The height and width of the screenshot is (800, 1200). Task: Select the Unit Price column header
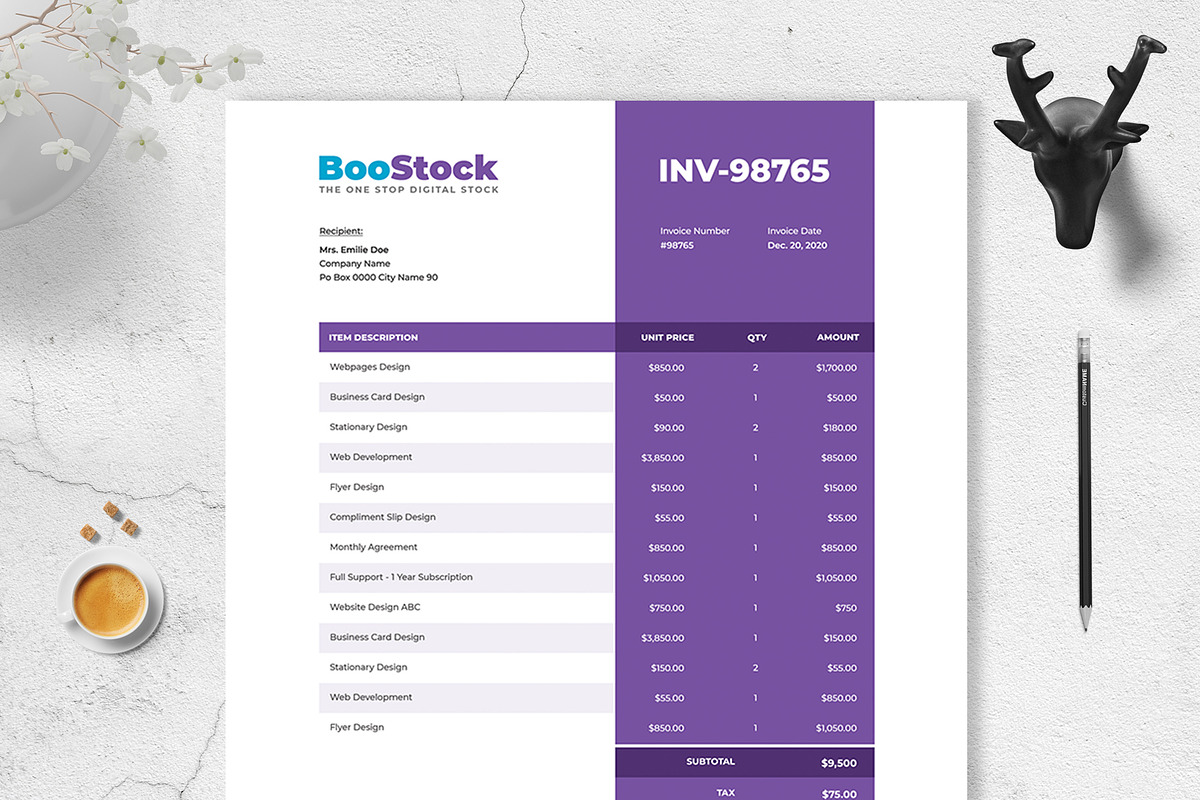(667, 338)
